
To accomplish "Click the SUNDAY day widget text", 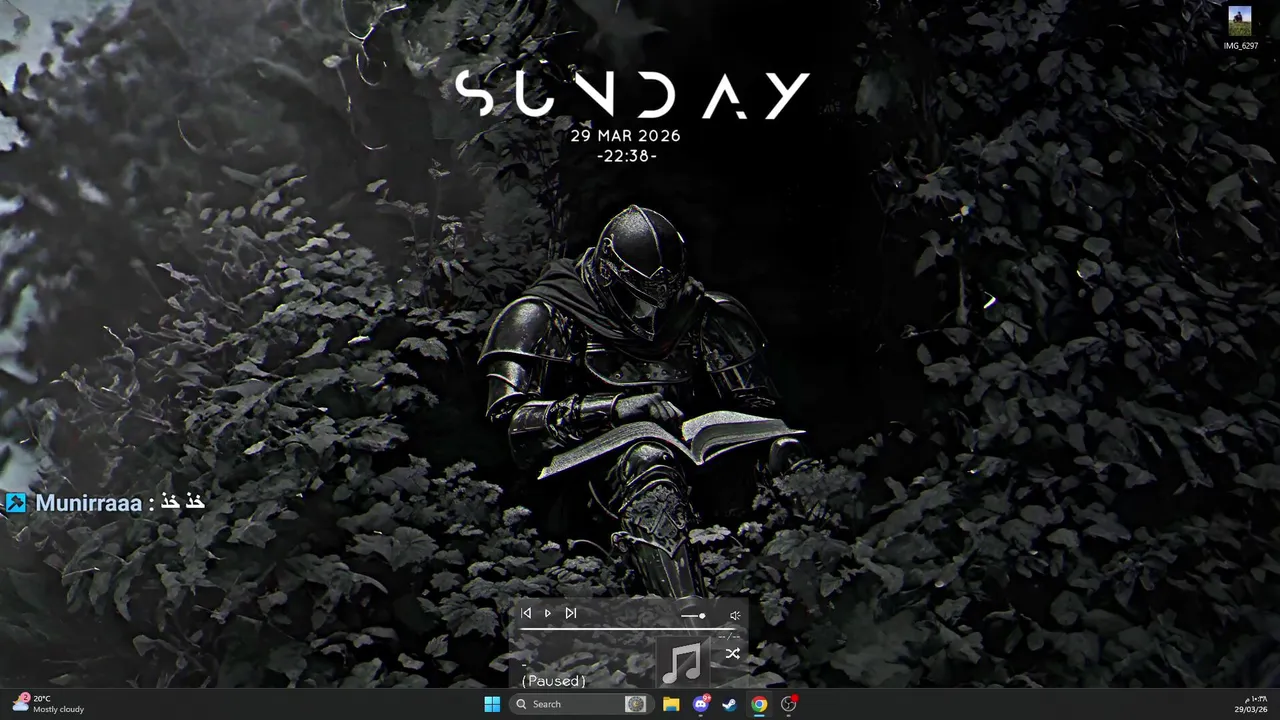I will 632,95.
